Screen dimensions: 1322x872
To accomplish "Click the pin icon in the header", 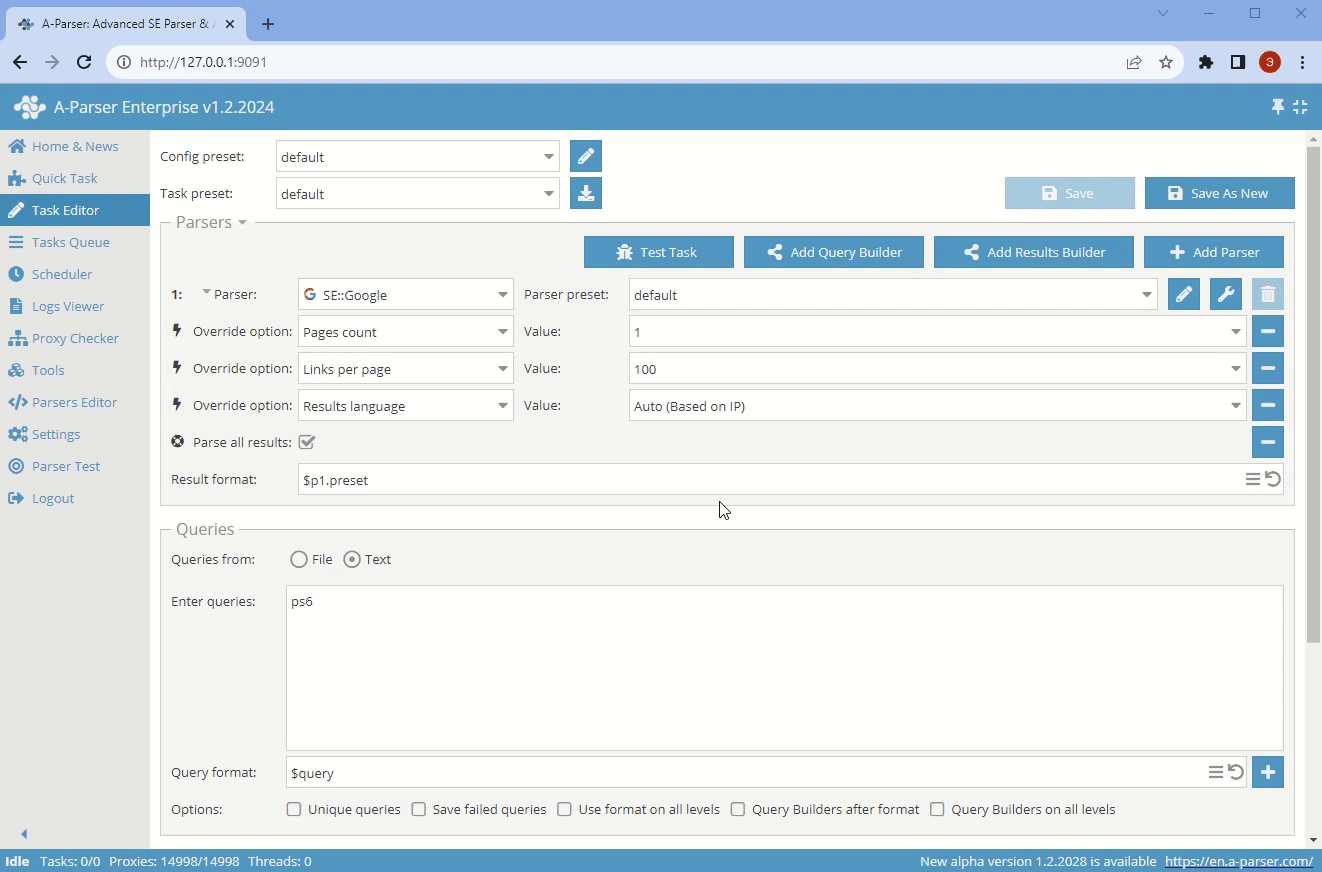I will 1277,106.
